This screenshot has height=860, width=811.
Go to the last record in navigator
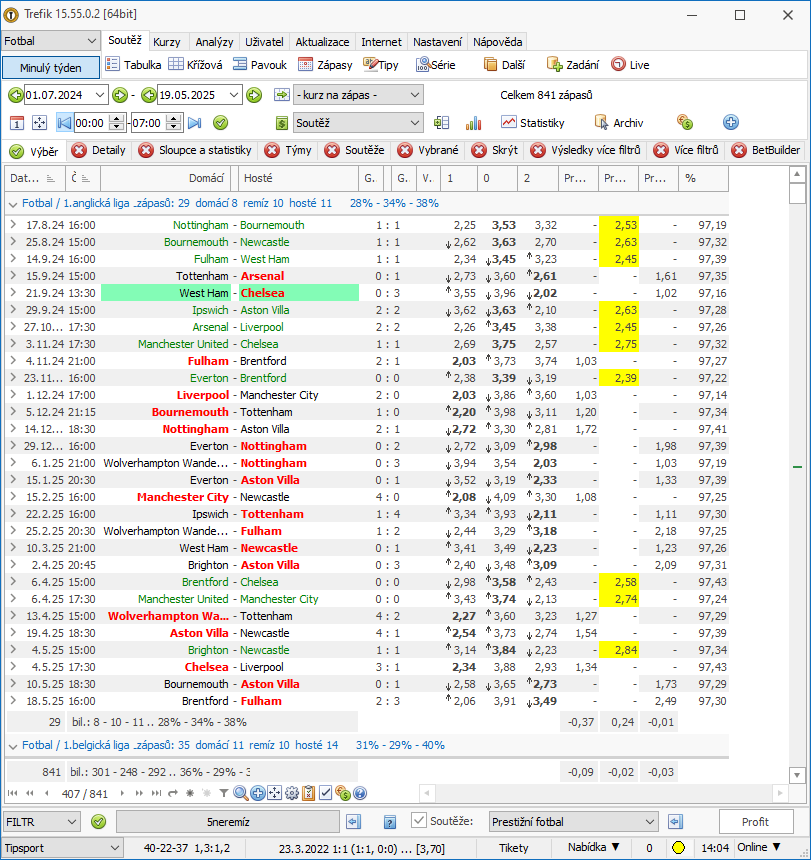pos(156,793)
